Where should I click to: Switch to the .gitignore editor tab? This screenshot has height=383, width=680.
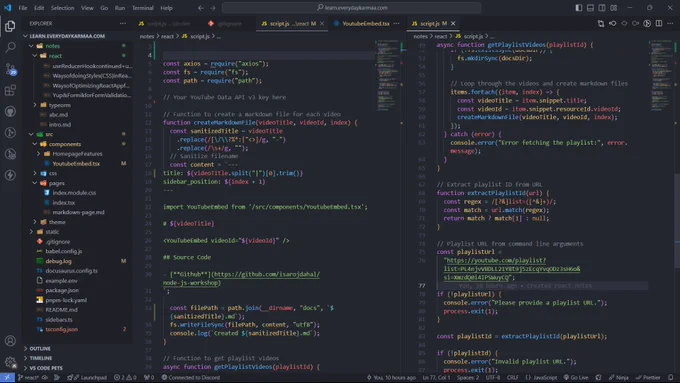[x=225, y=23]
